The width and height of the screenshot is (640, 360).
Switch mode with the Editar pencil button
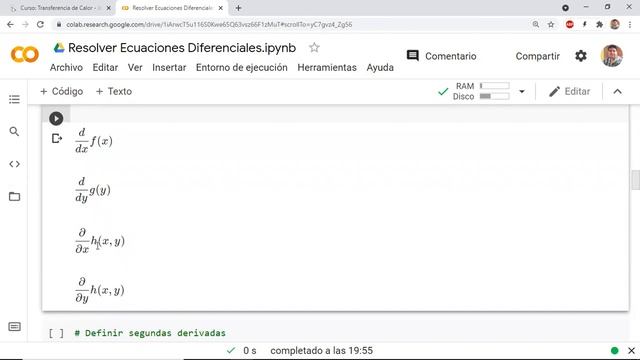[569, 91]
